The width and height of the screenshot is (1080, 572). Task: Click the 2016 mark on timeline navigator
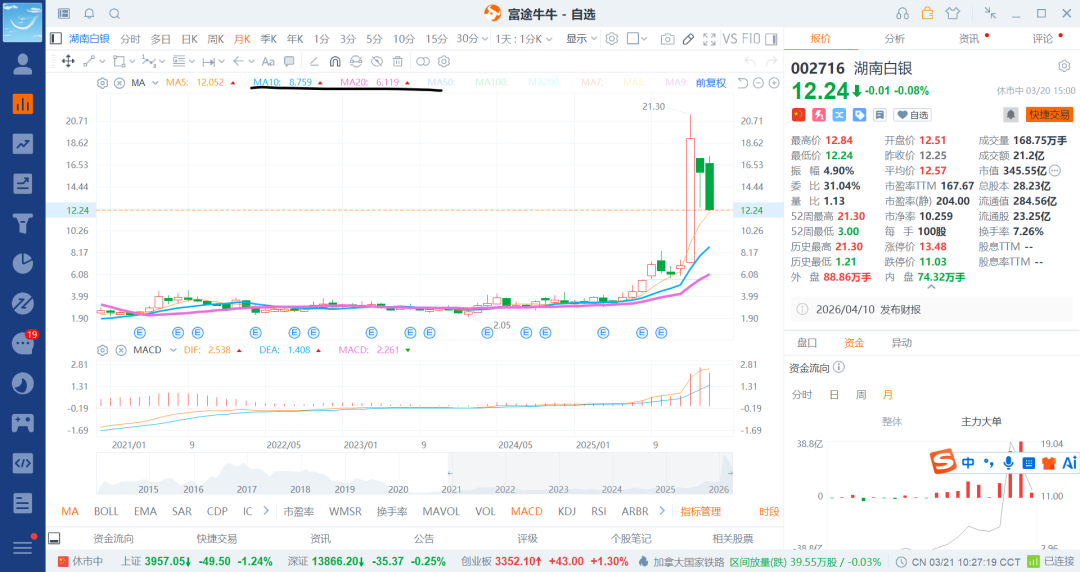pos(194,489)
